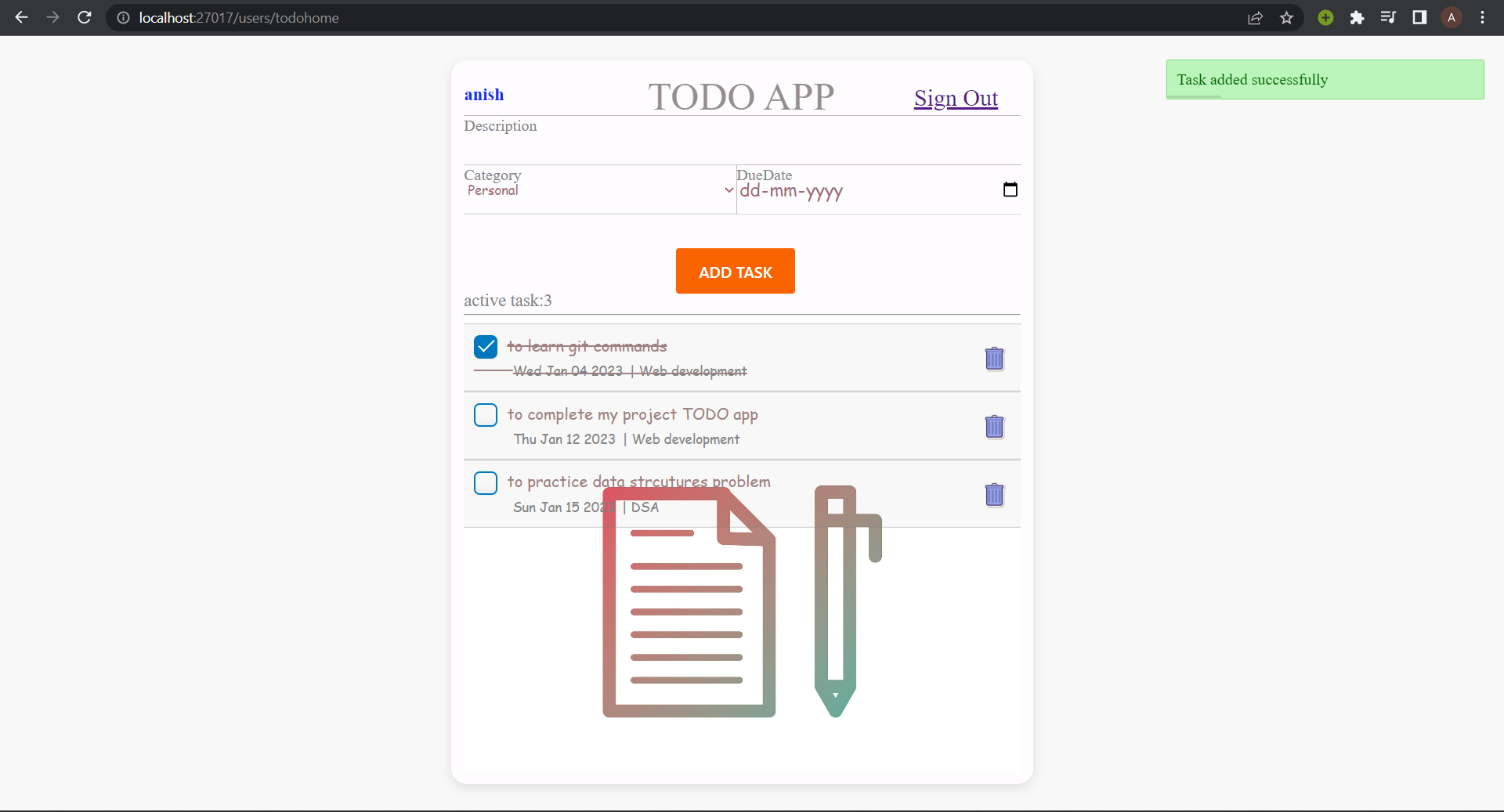Uncheck the "to learn git commands" task
Image resolution: width=1504 pixels, height=812 pixels.
486,346
